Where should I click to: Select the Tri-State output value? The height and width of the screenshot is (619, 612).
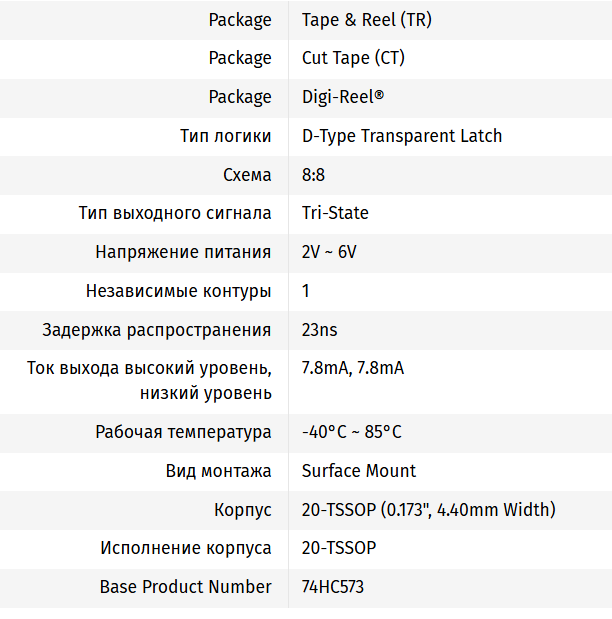(335, 213)
